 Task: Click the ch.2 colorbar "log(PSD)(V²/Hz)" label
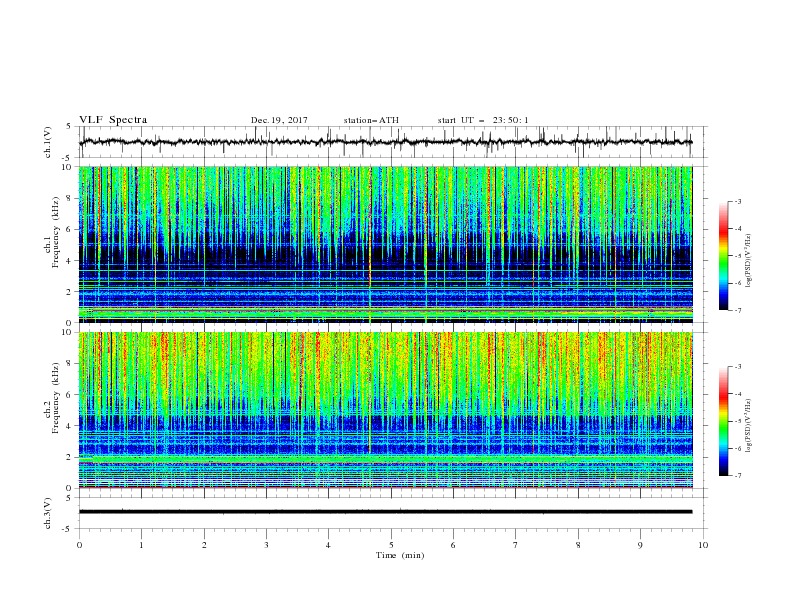click(x=749, y=426)
